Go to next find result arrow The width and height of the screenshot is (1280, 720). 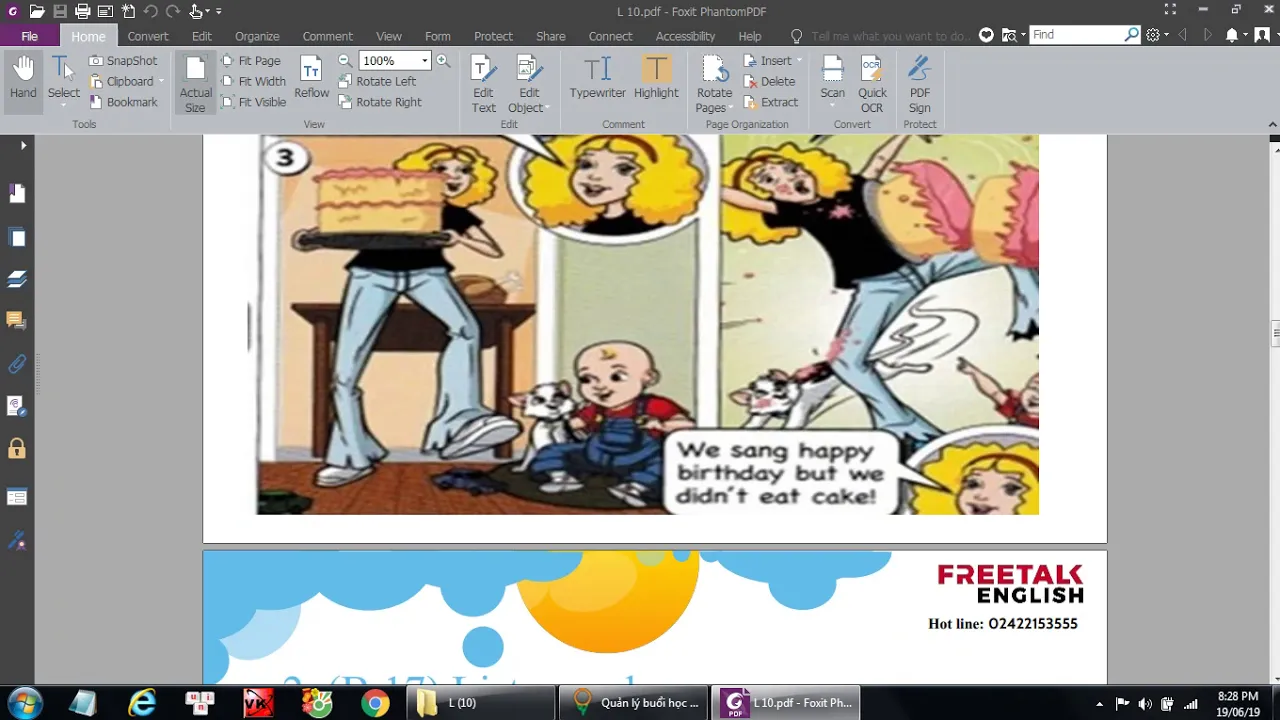click(x=1207, y=35)
